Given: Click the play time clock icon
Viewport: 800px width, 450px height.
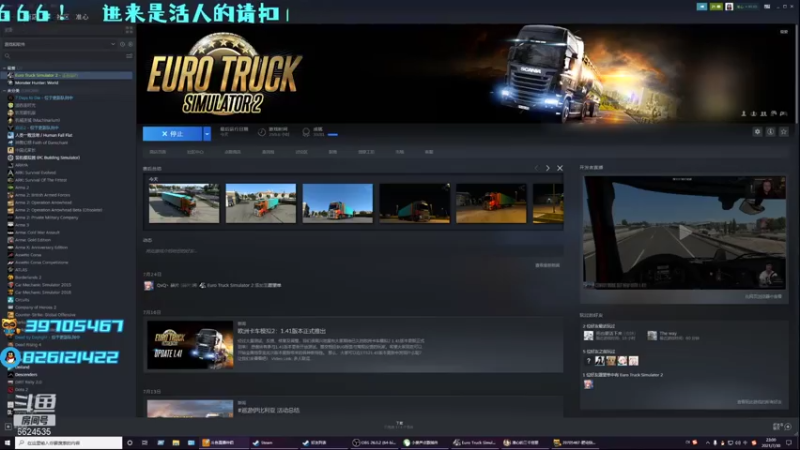Looking at the screenshot, I should (262, 132).
